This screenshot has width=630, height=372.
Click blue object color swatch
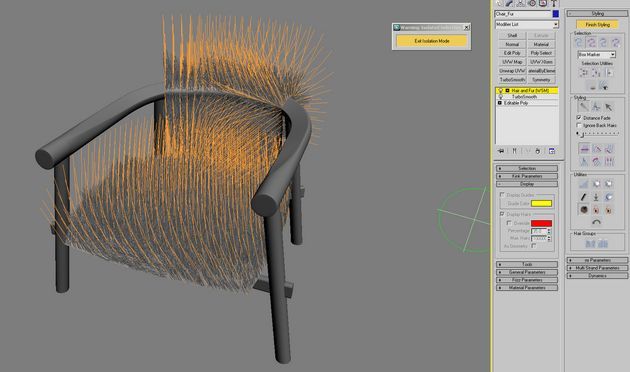click(556, 14)
